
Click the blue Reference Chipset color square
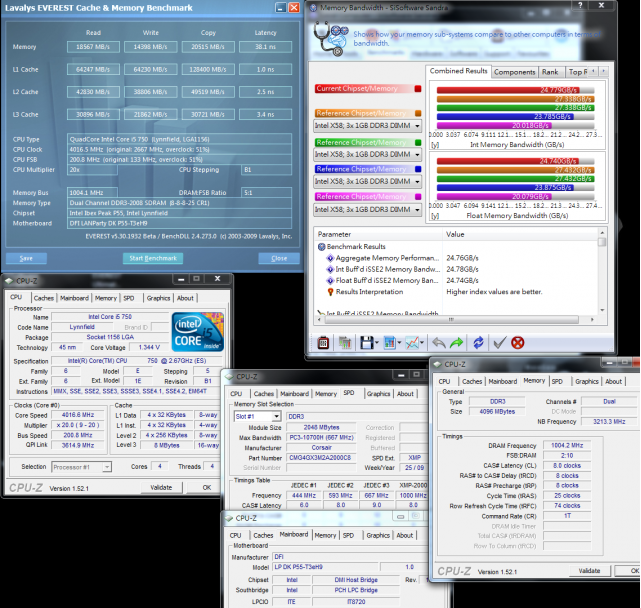click(x=418, y=169)
